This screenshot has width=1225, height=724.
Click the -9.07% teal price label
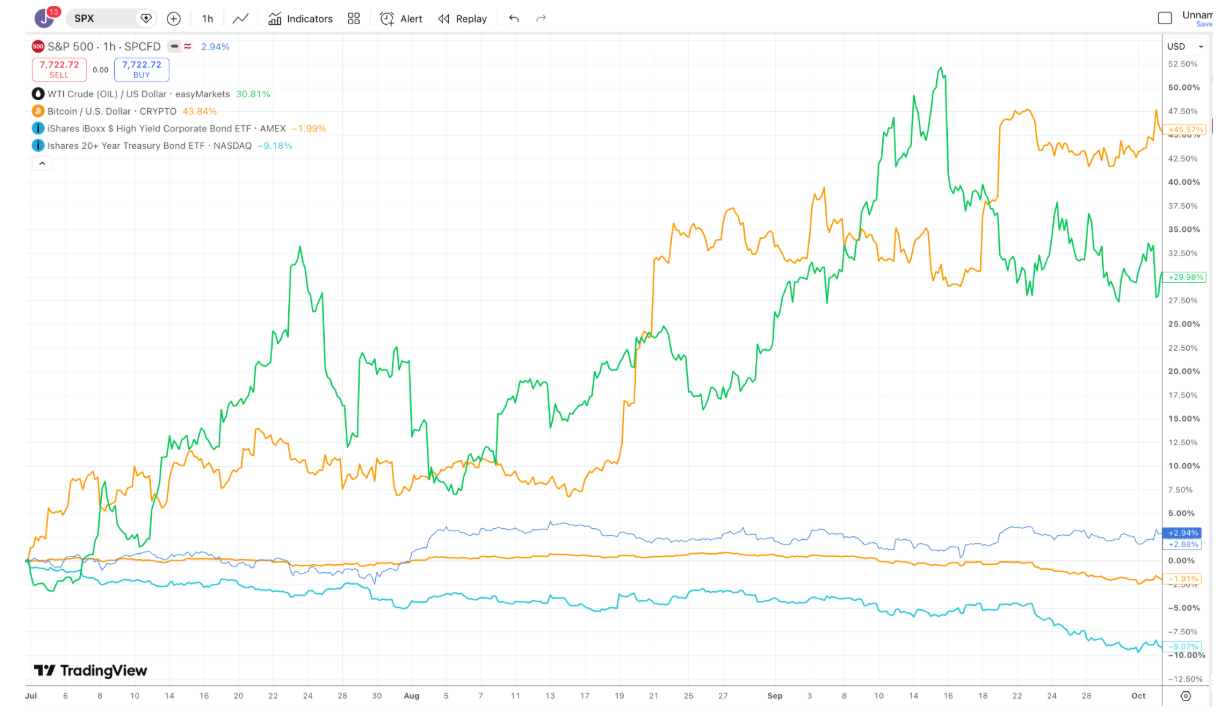pos(1183,646)
